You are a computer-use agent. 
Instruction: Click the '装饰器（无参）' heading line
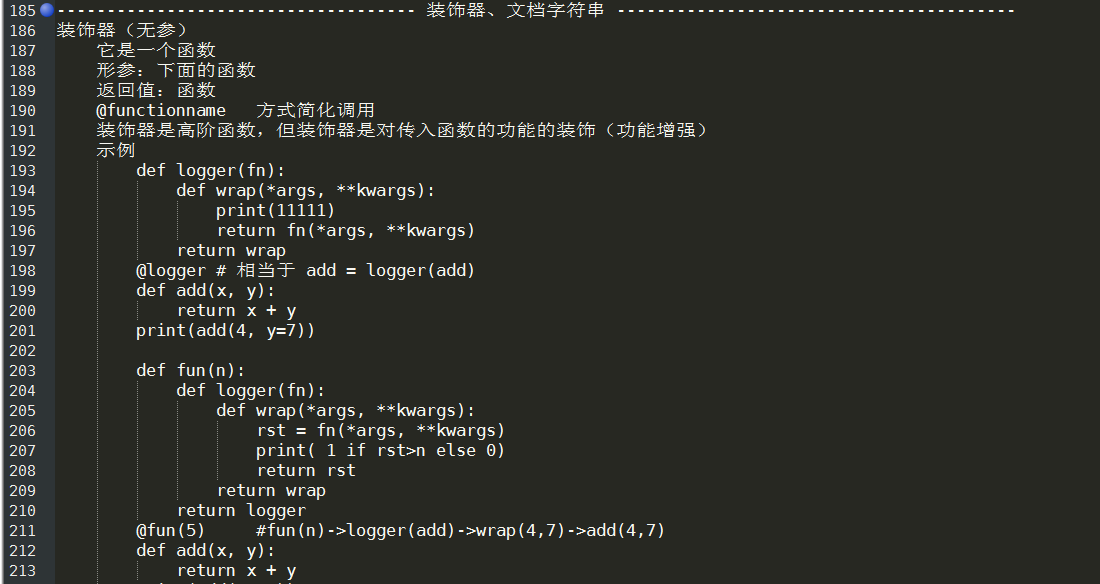tap(123, 30)
